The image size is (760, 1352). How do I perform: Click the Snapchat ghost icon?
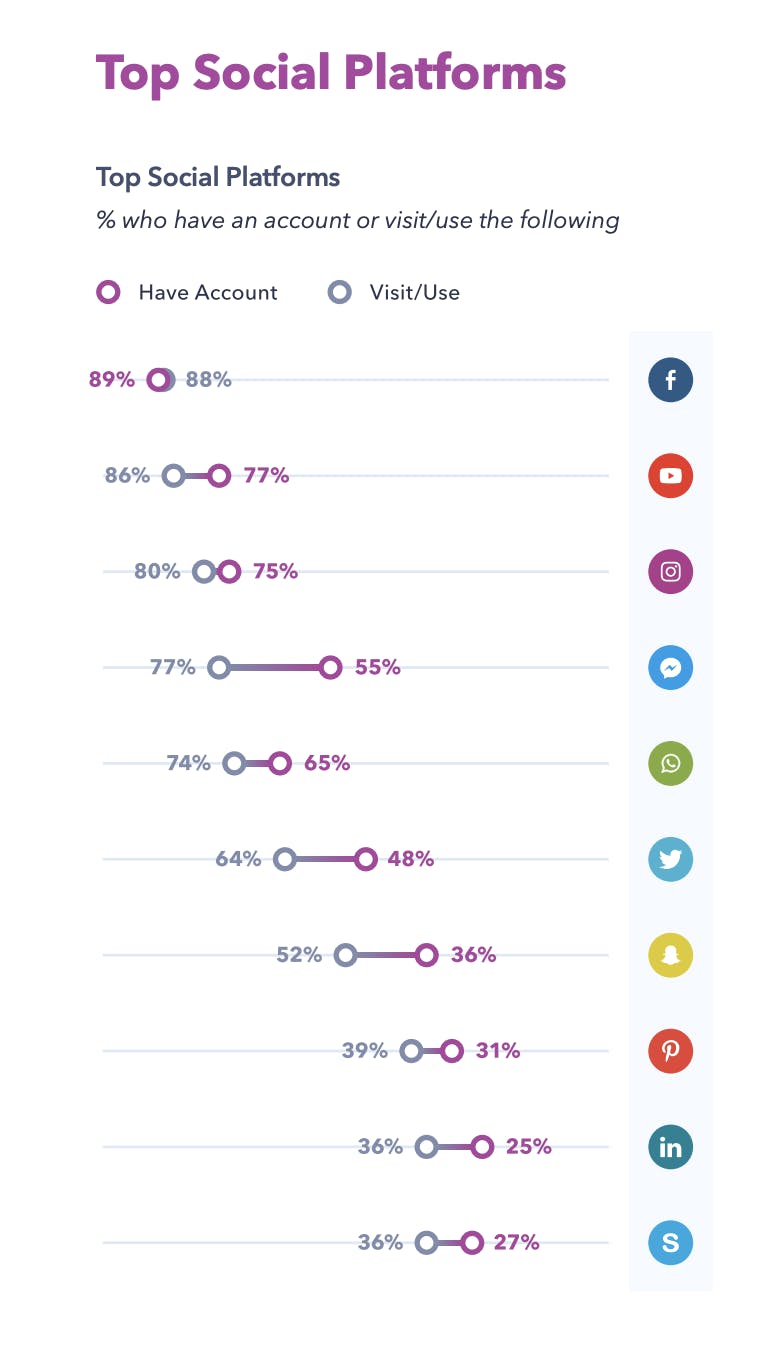tap(670, 956)
